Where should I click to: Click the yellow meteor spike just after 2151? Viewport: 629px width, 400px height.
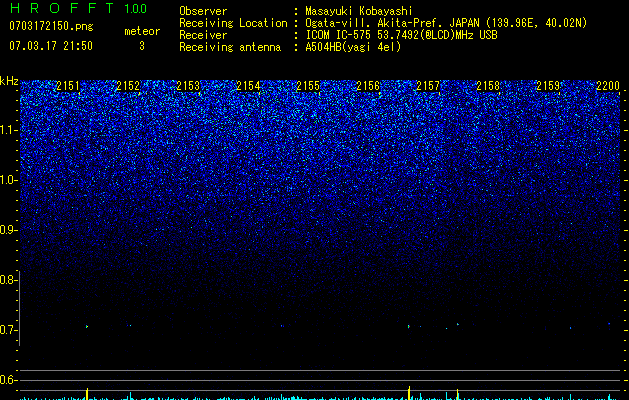pyautogui.click(x=87, y=394)
